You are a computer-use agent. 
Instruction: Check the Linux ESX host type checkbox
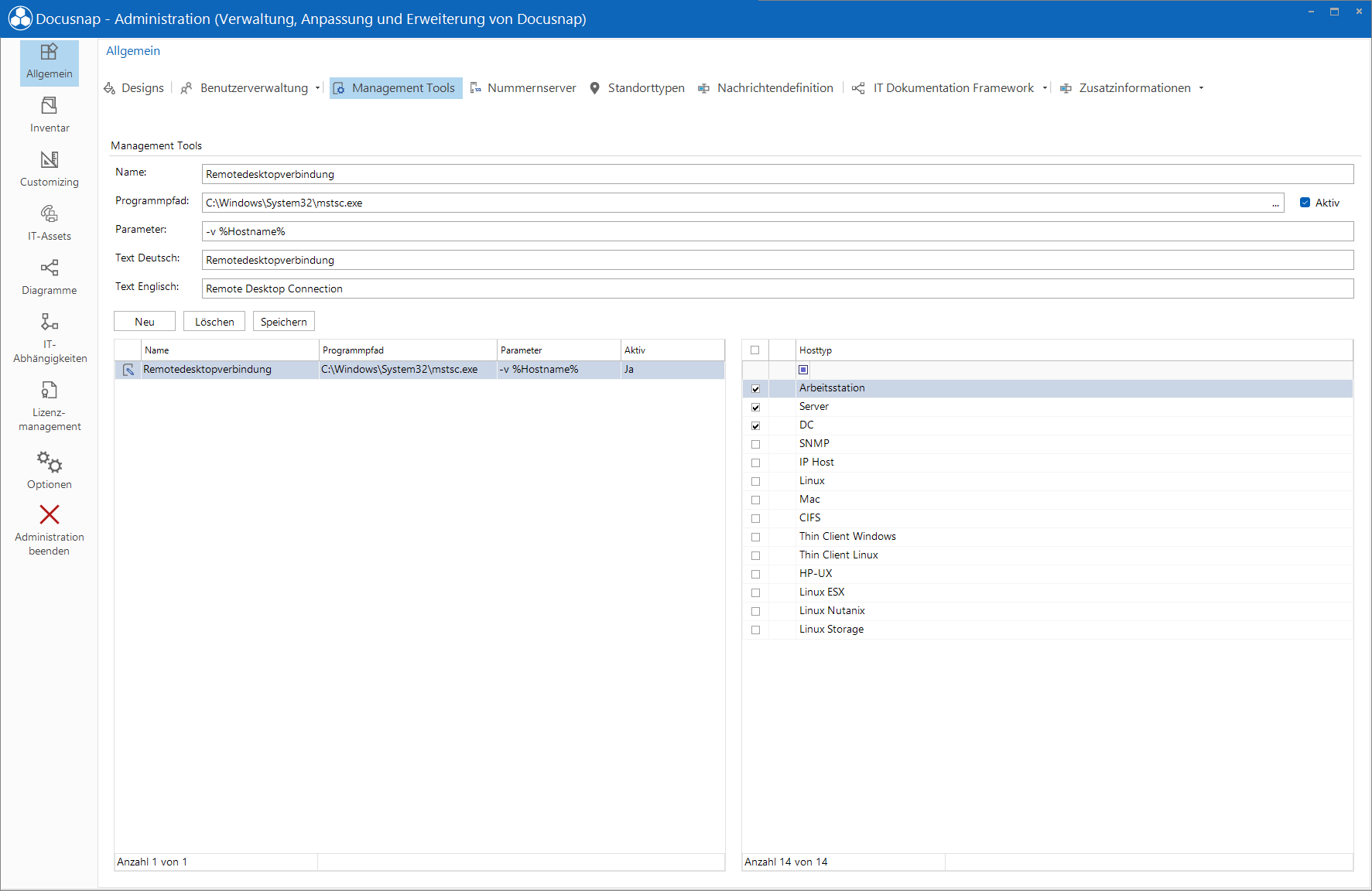pos(755,593)
